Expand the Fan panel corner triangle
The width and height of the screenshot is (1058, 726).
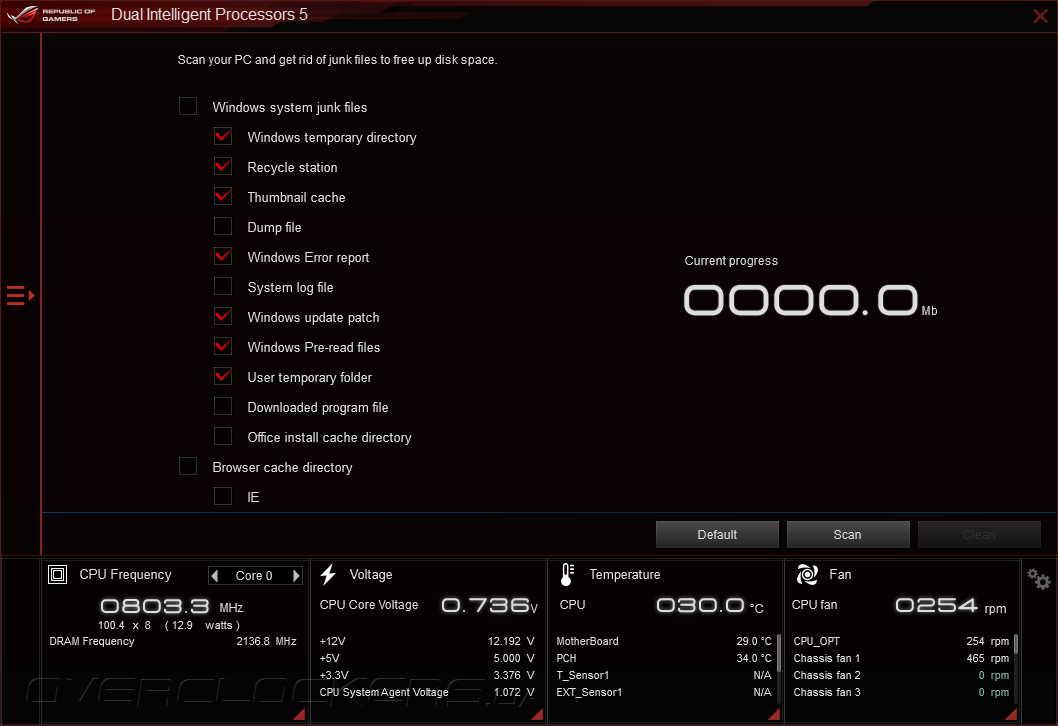click(x=1011, y=714)
